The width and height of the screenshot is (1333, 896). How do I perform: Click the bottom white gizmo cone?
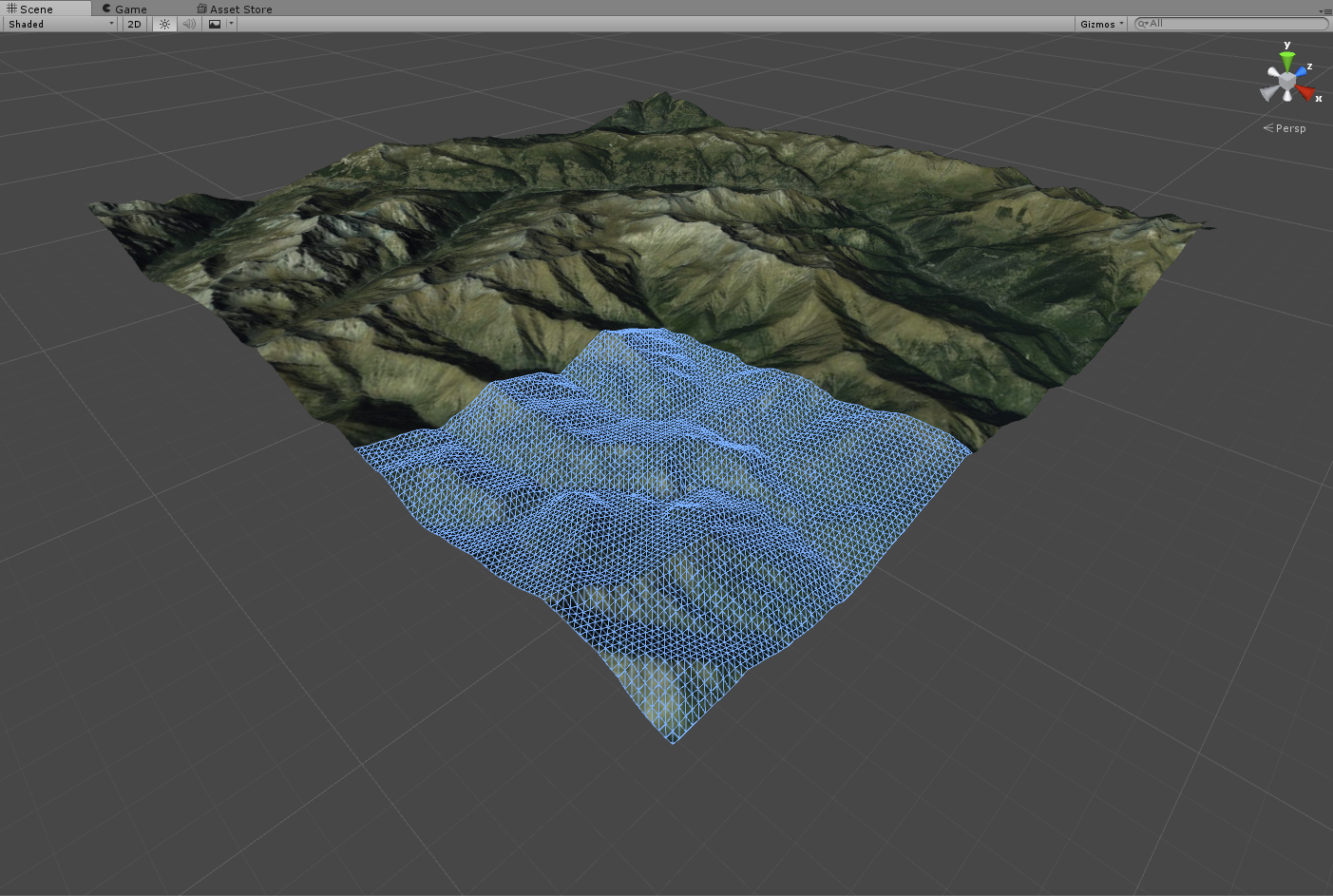1286,97
